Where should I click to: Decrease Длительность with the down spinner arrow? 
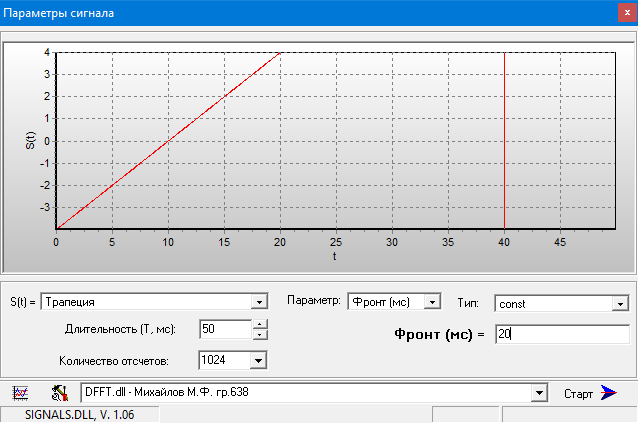coord(260,334)
